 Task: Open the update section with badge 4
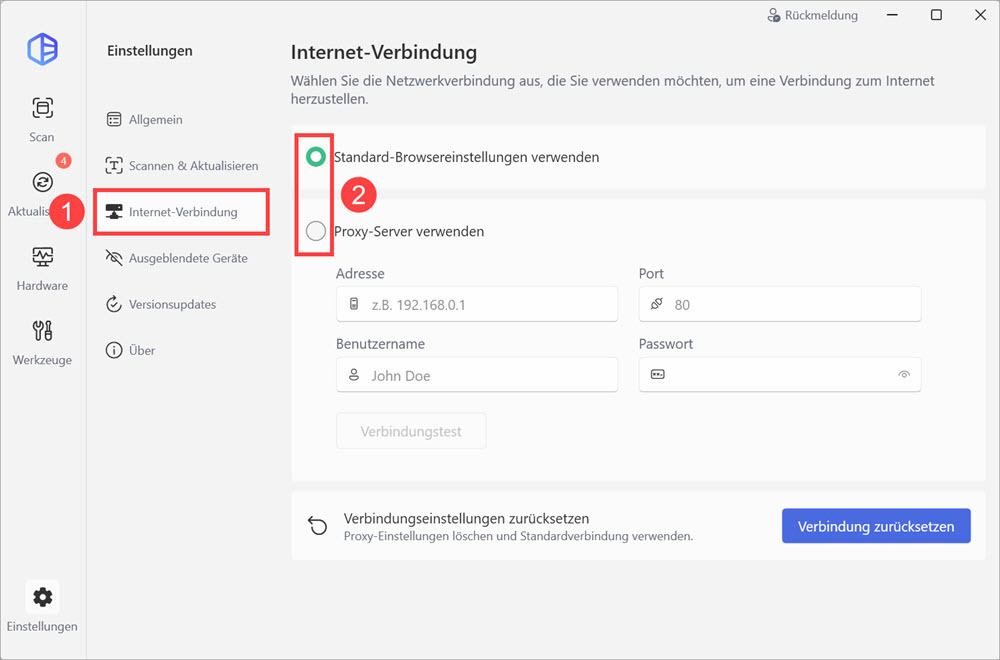tap(42, 182)
